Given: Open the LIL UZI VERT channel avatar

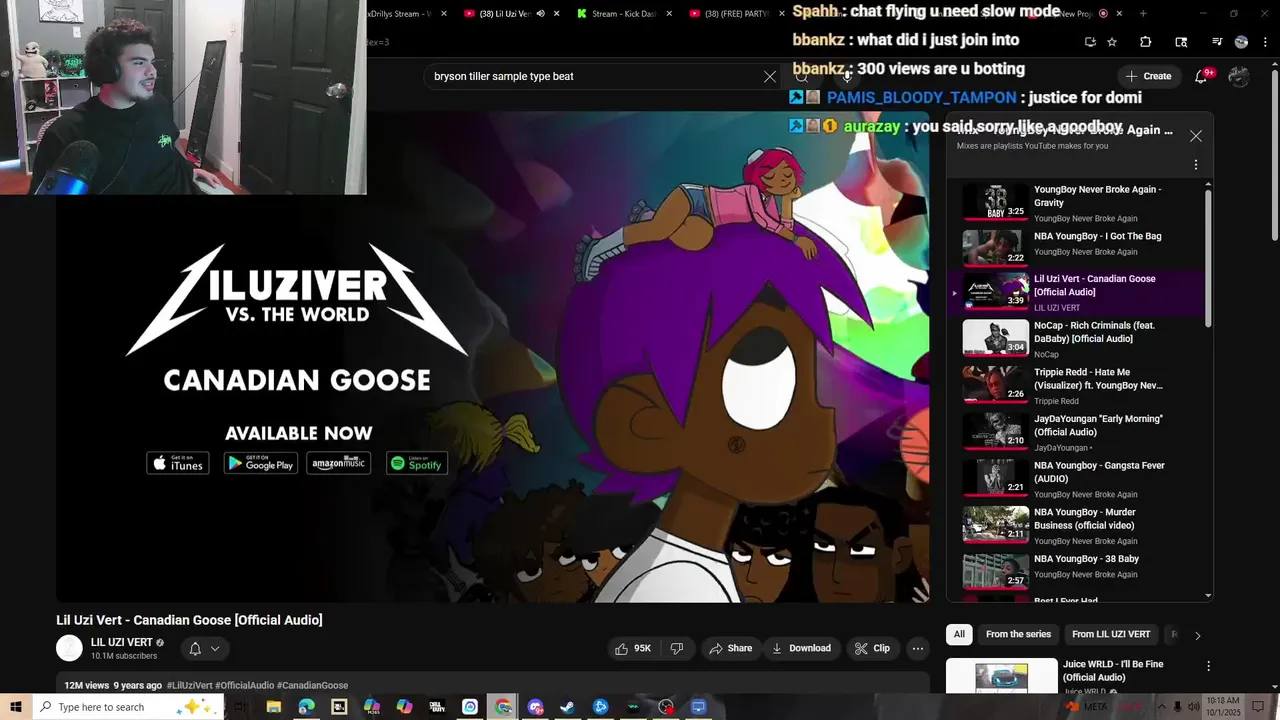Looking at the screenshot, I should click(x=69, y=648).
